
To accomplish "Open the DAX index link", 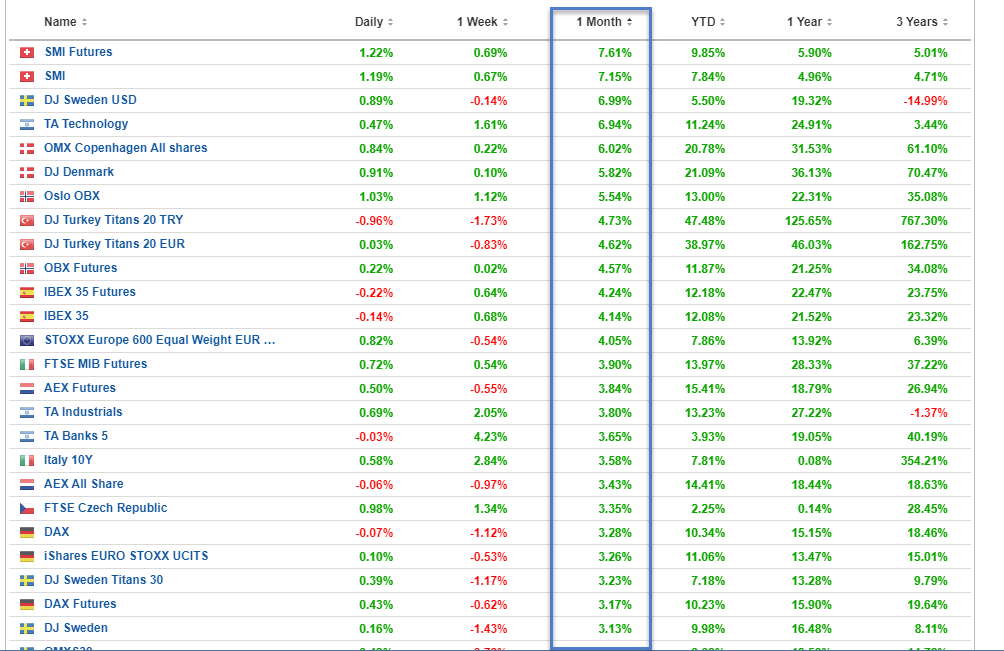I will tap(56, 532).
